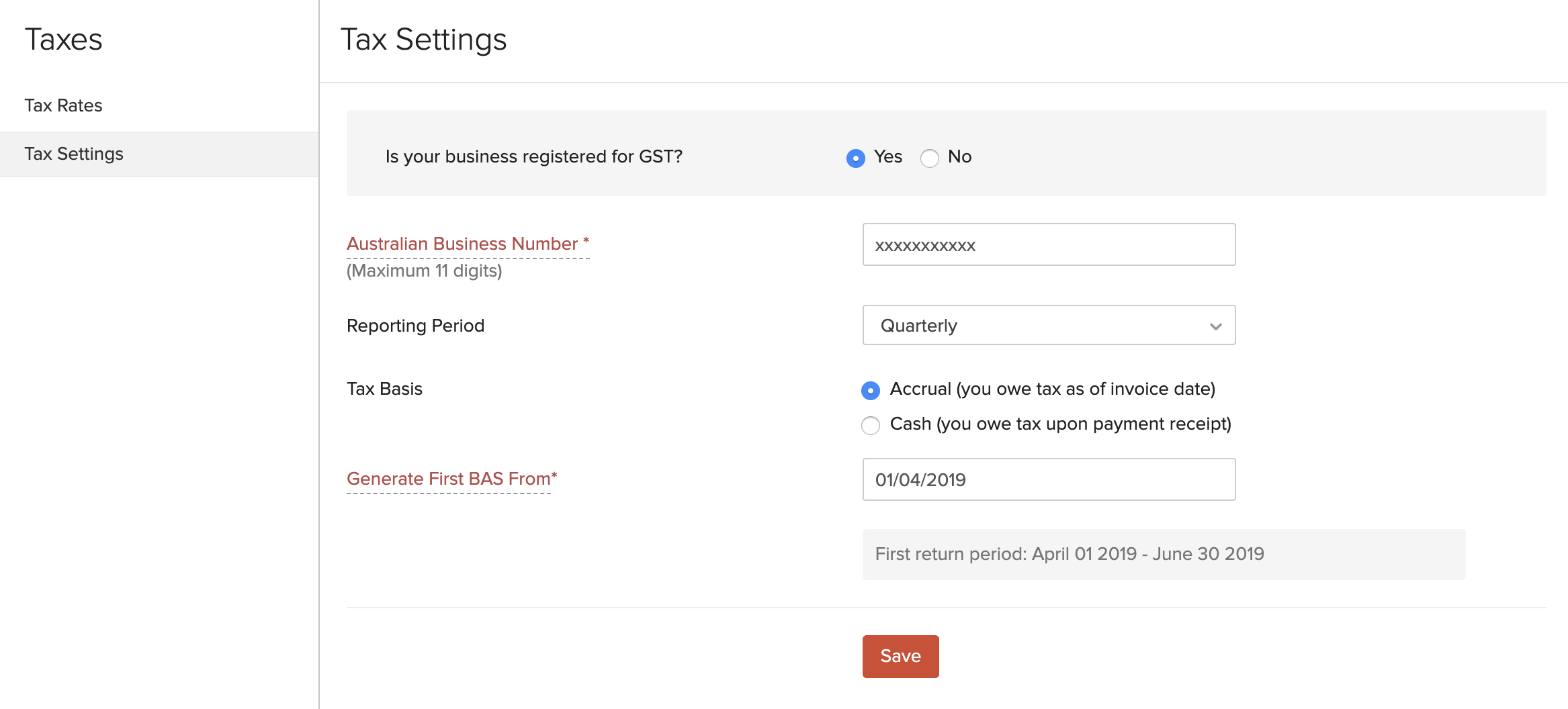Select Yes for GST registration
1568x709 pixels.
click(855, 158)
